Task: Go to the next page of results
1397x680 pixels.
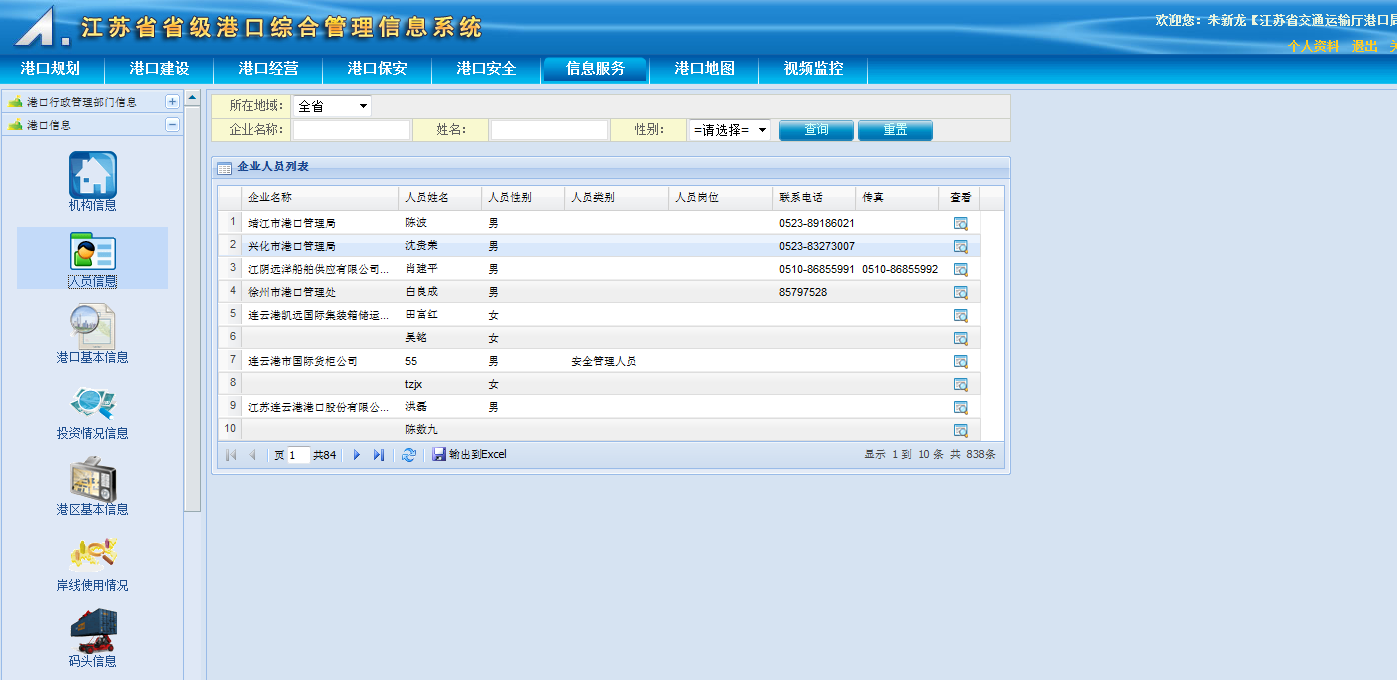Action: coord(357,455)
